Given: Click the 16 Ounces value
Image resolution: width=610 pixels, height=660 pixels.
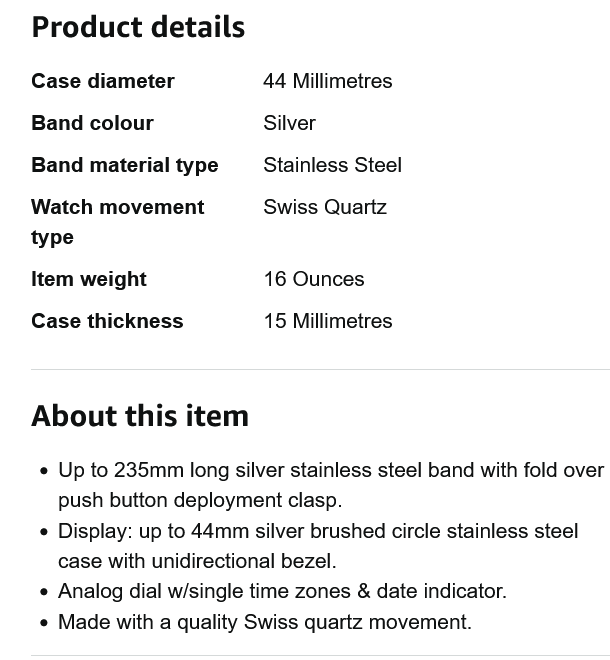Looking at the screenshot, I should 313,279.
